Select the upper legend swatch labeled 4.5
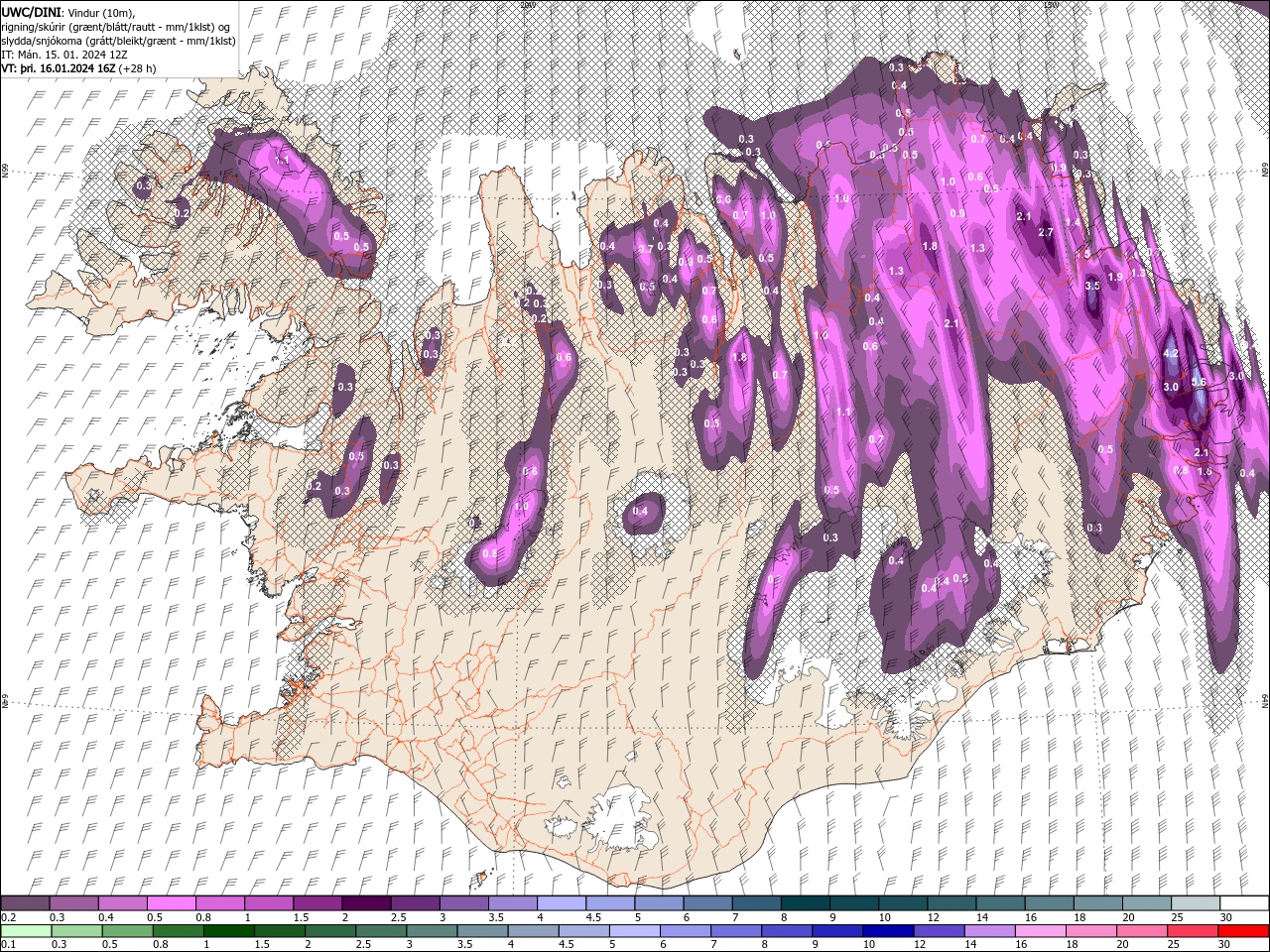 [610, 903]
